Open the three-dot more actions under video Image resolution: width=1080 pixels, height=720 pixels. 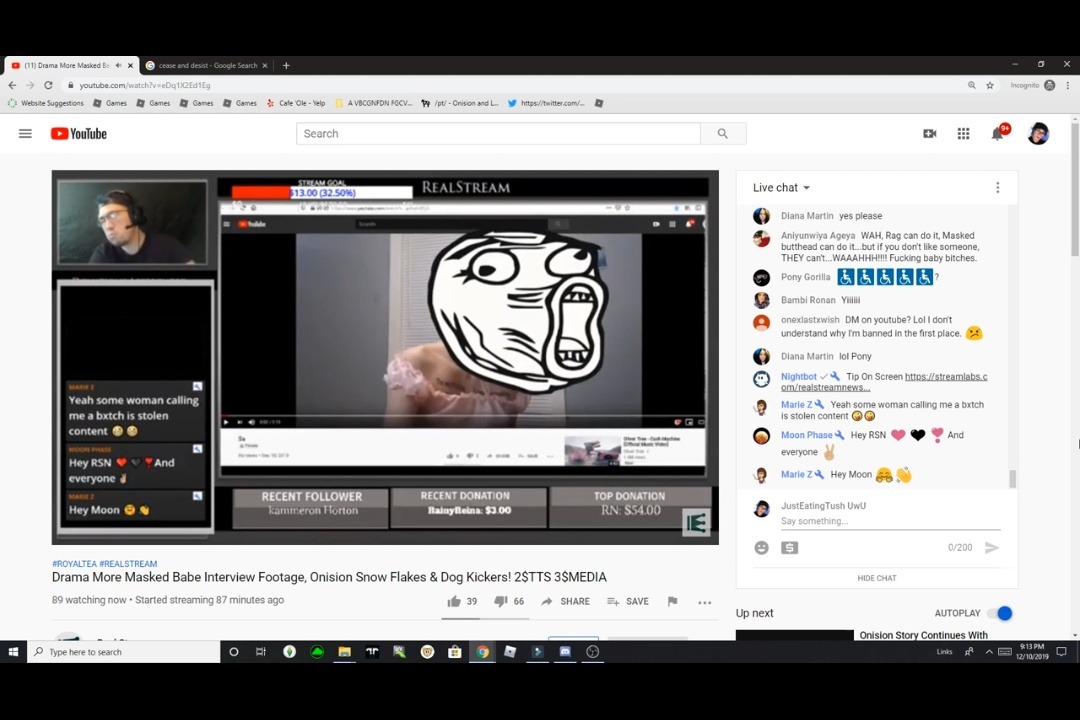[x=704, y=602]
